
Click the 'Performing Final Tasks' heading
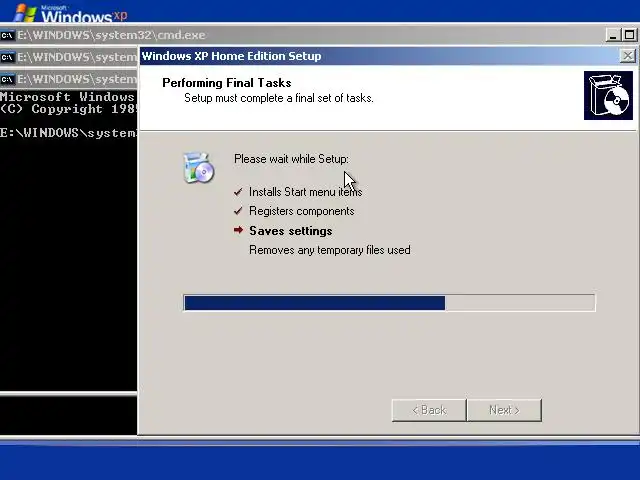point(227,83)
